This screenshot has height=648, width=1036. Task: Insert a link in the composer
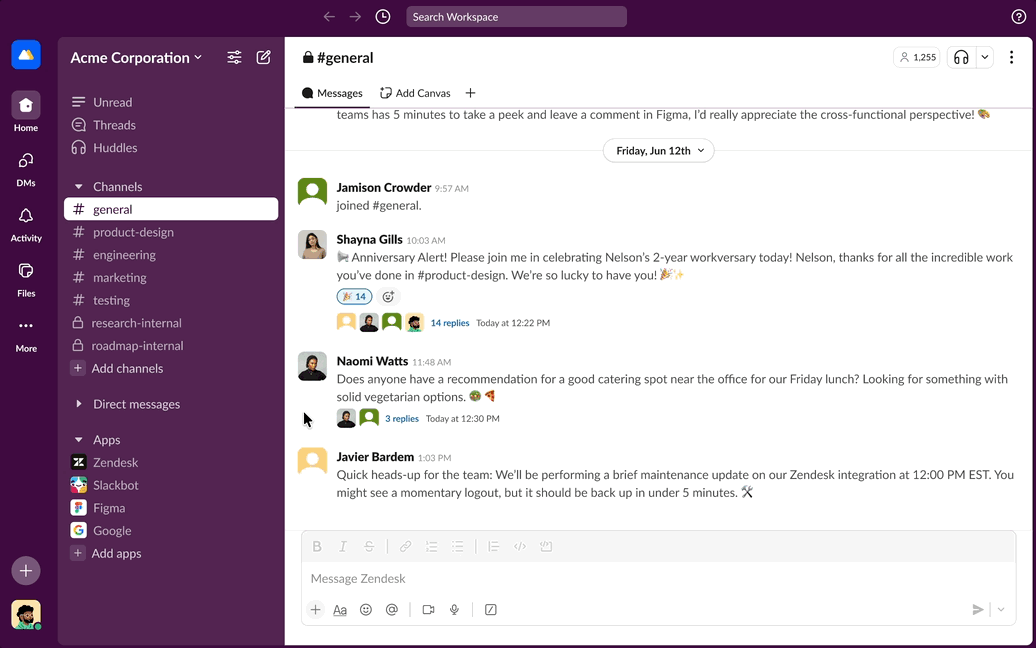click(405, 546)
